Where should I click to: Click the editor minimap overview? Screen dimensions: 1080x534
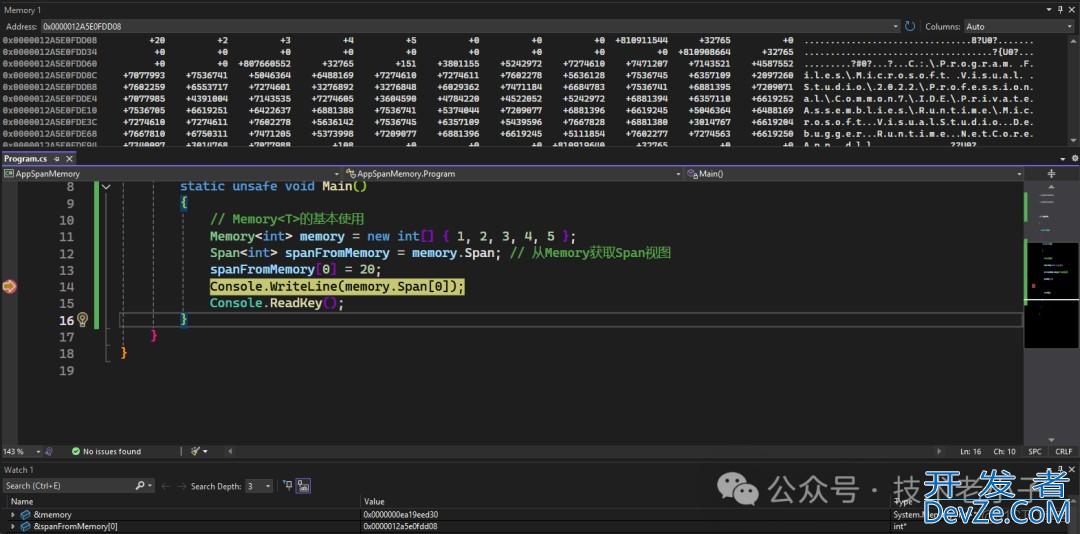1050,294
